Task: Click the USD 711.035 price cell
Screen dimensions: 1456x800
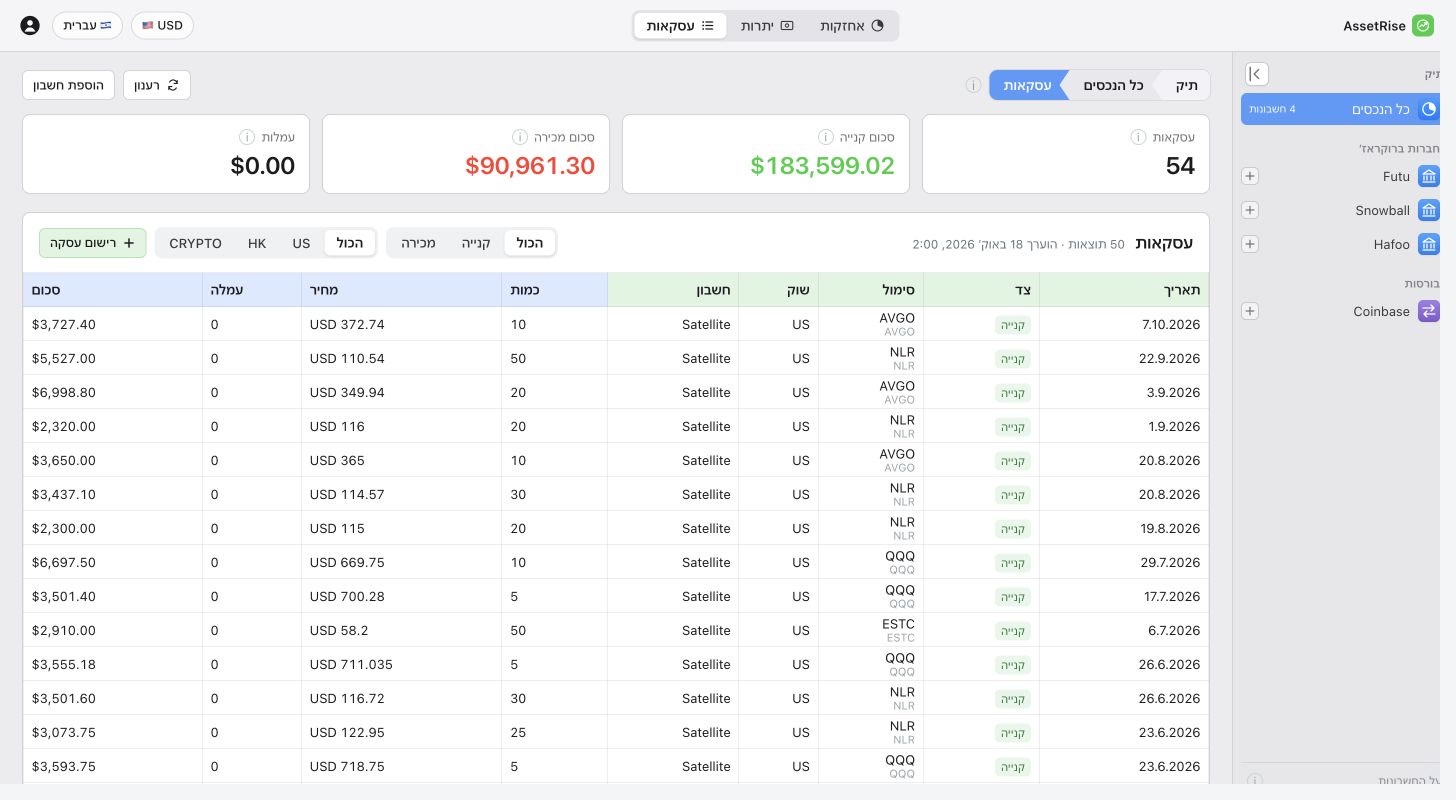Action: (402, 664)
